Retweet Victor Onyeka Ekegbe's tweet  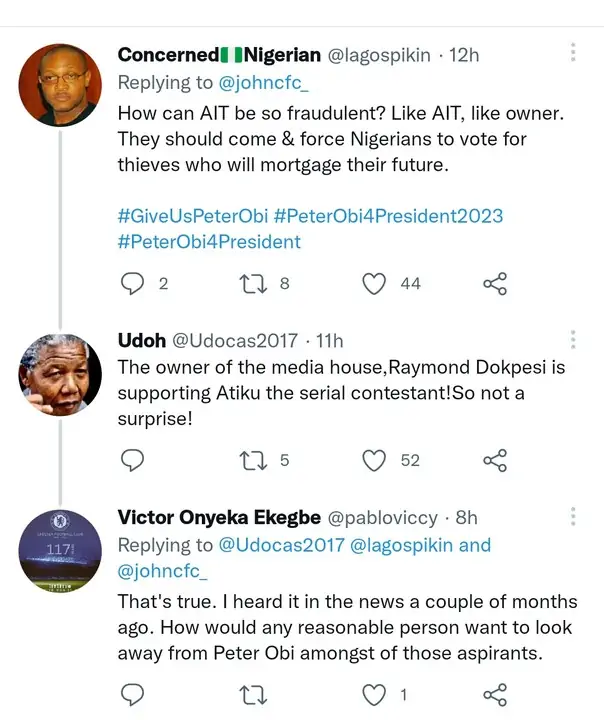[254, 694]
